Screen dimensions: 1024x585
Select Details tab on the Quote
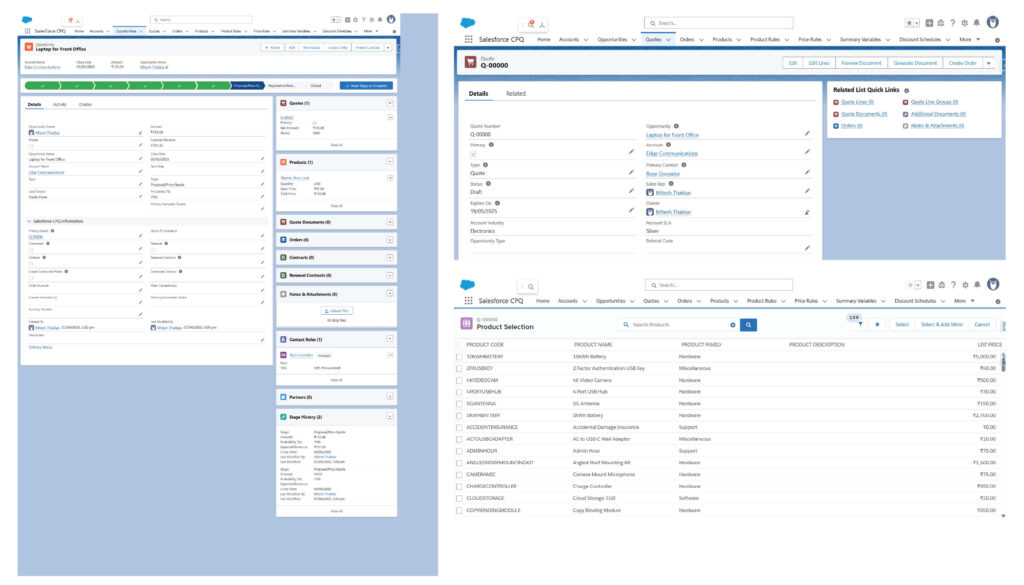coord(478,93)
